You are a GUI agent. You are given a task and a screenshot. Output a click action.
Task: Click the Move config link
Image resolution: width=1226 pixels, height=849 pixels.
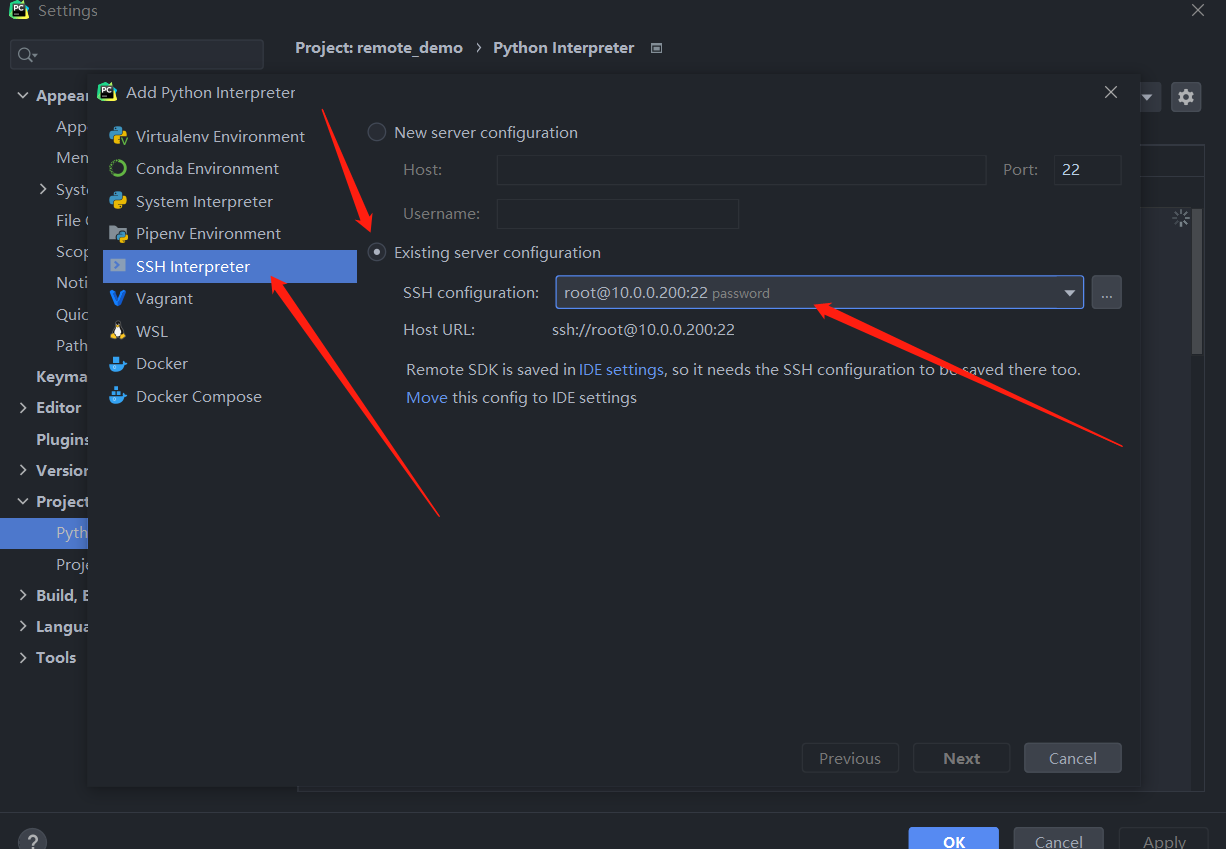[427, 397]
